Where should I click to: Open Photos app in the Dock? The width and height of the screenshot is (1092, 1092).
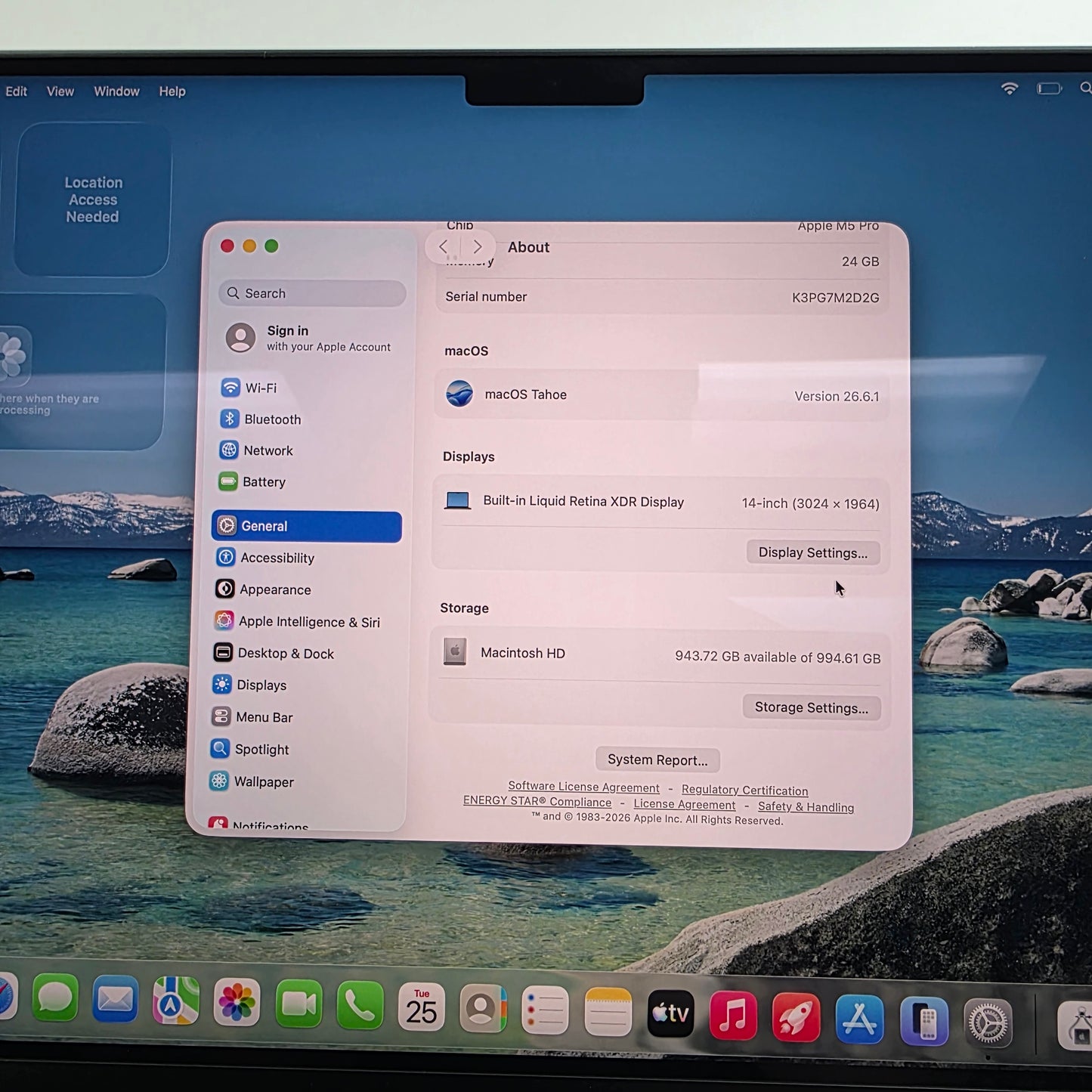[x=237, y=1003]
